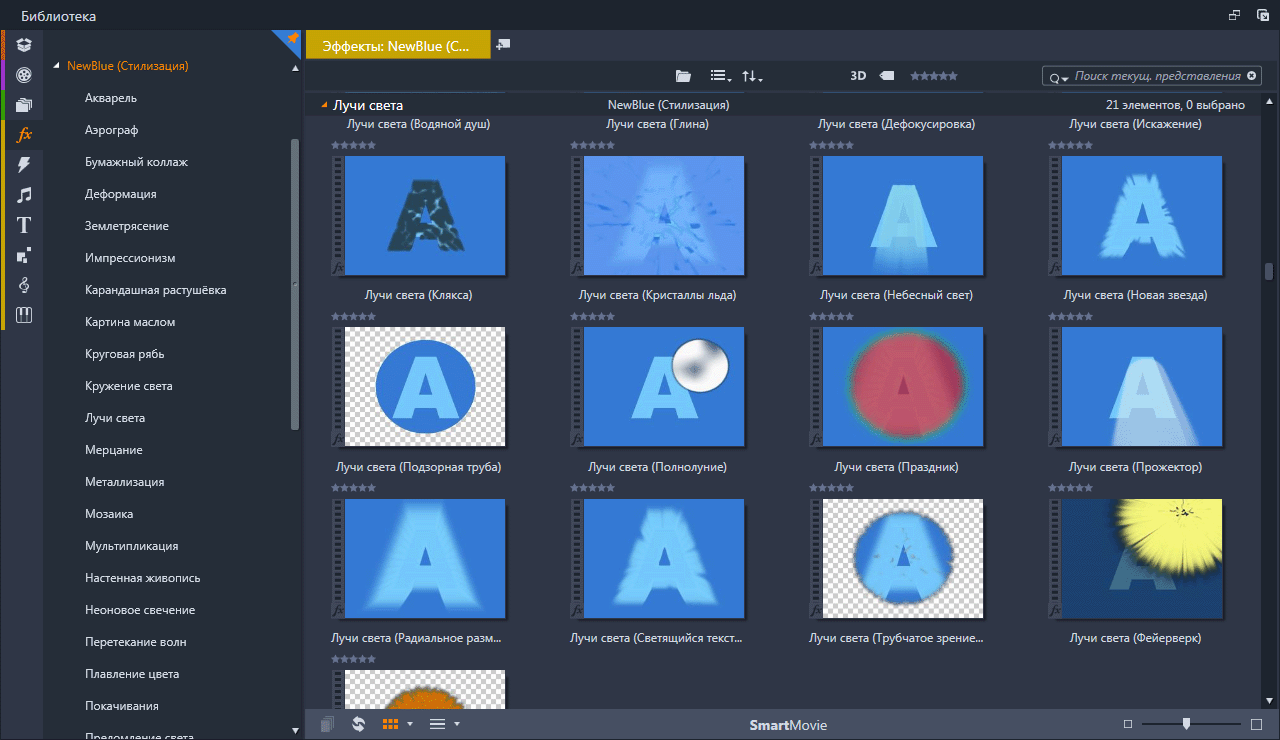1280x740 pixels.
Task: Select Лучи света in the tree
Action: (115, 418)
